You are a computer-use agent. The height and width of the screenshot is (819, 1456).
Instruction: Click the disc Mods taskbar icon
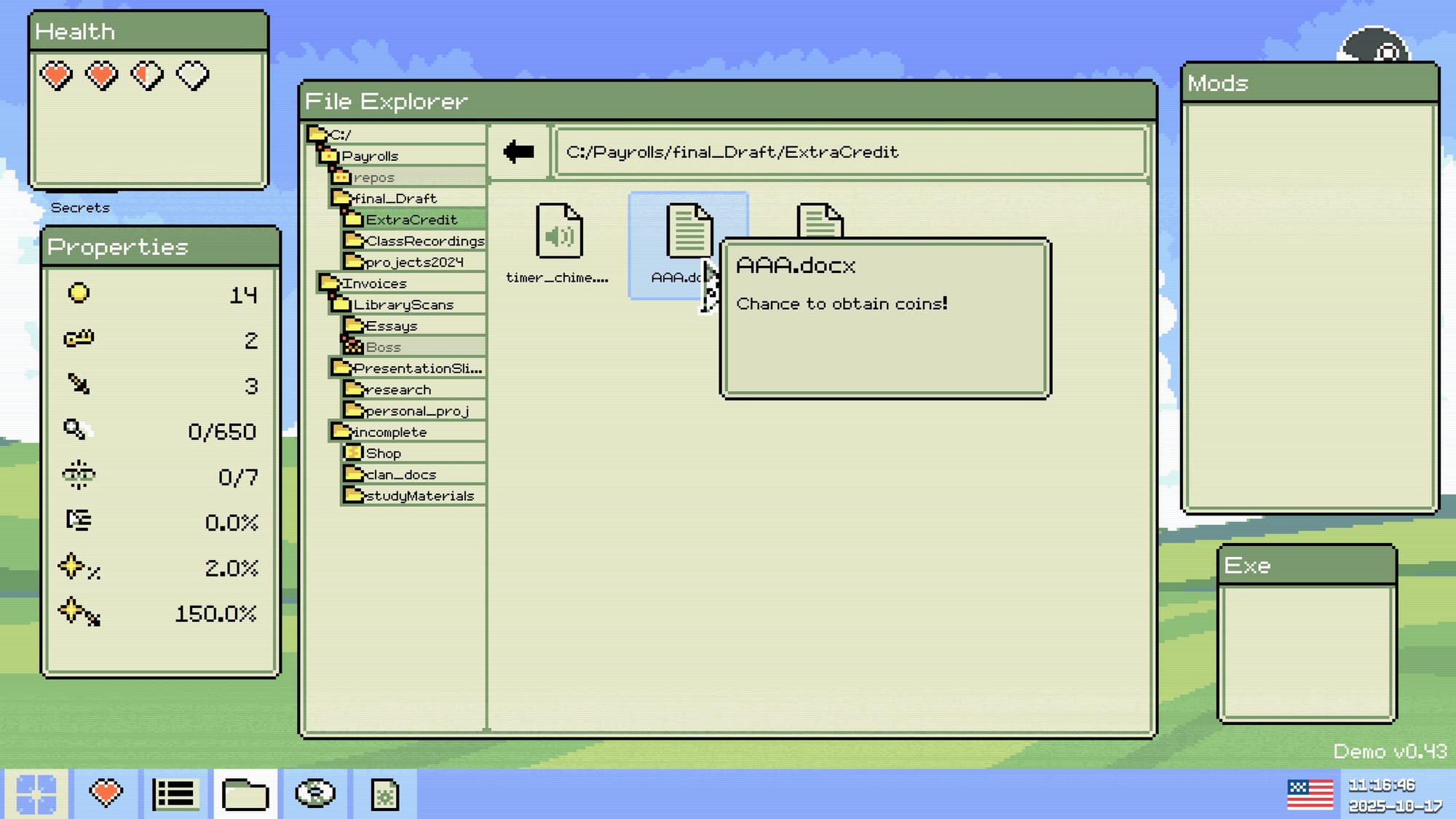[x=315, y=794]
